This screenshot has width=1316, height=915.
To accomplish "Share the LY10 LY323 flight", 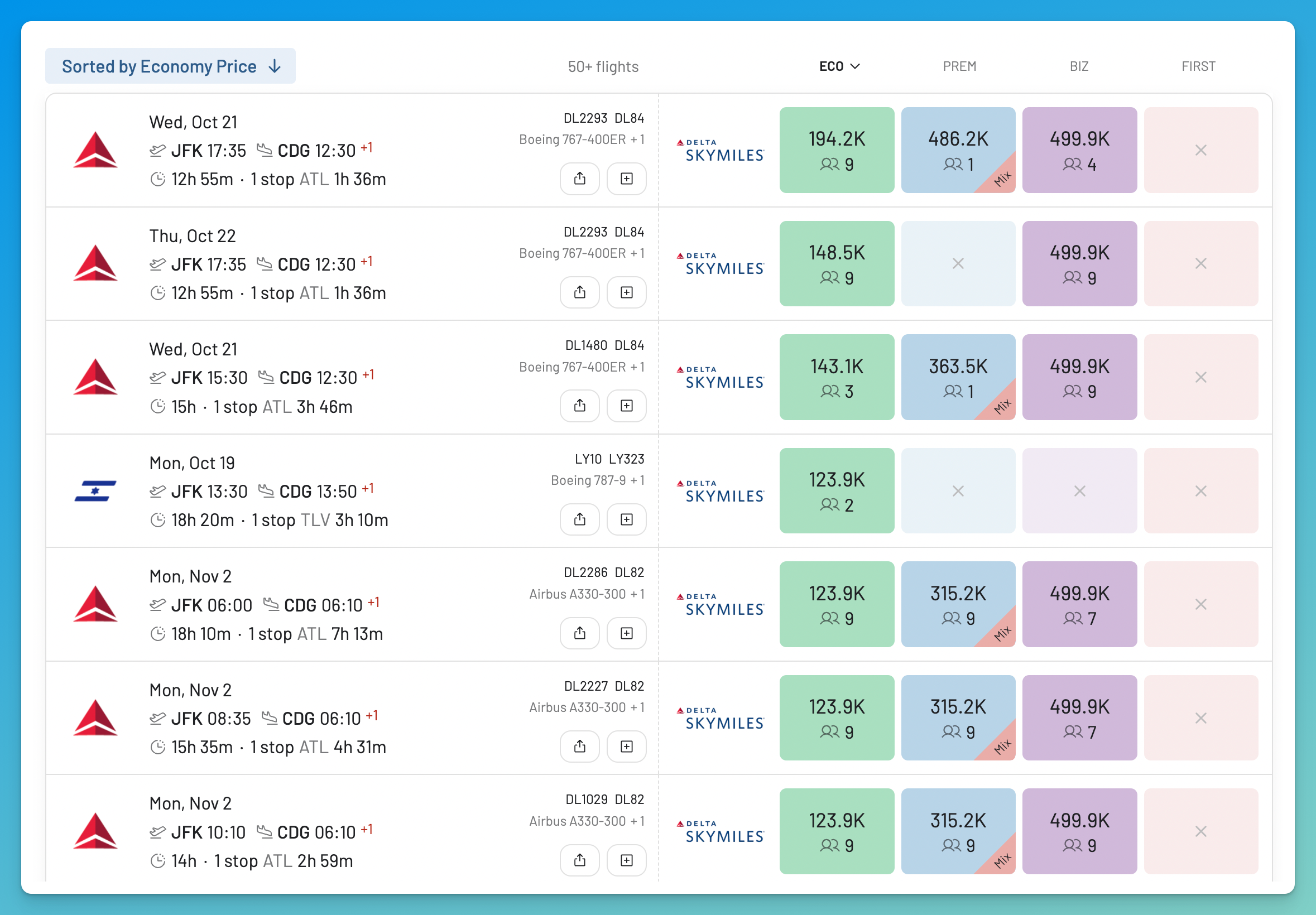I will [579, 519].
